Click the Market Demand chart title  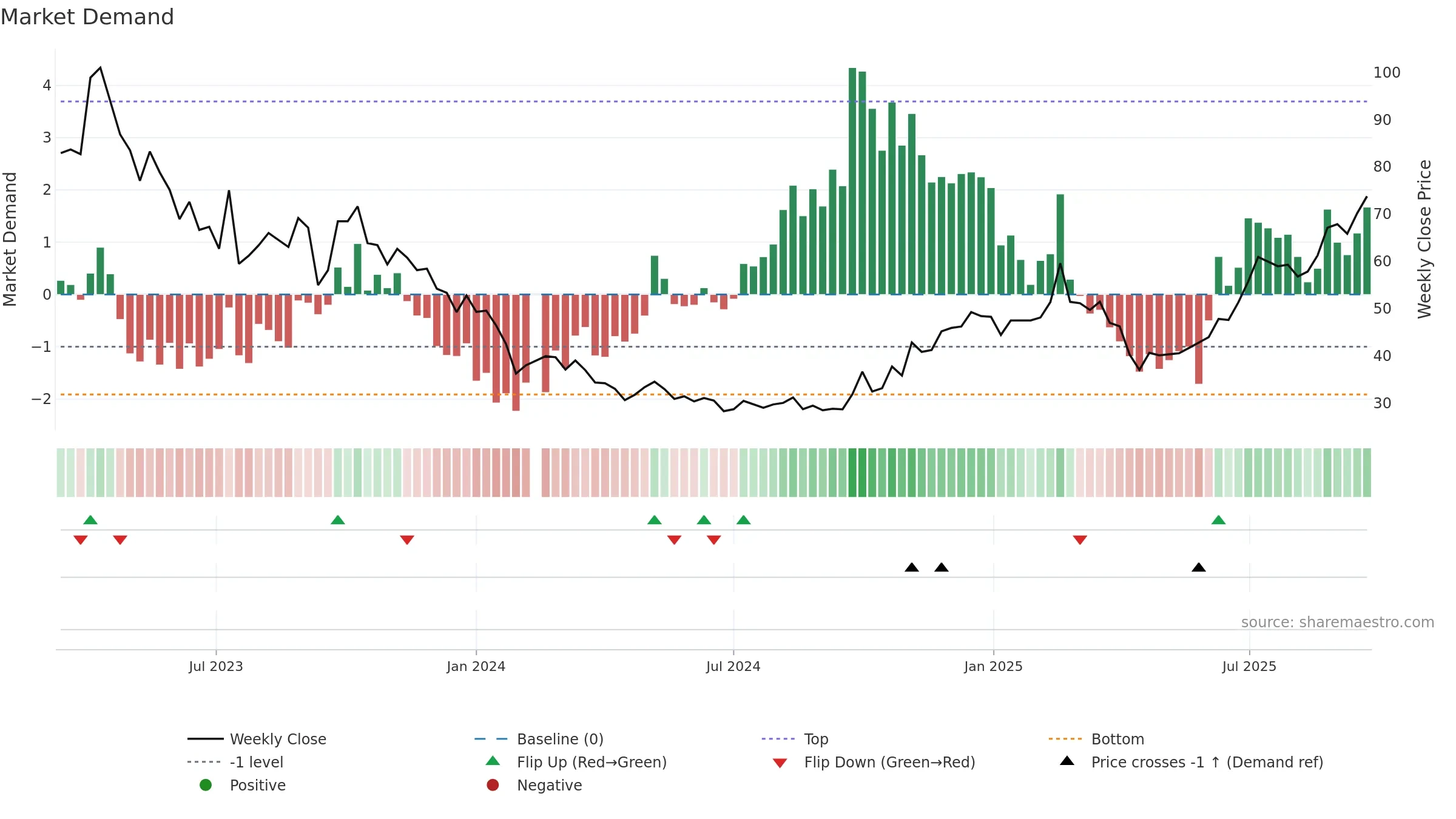coord(87,17)
